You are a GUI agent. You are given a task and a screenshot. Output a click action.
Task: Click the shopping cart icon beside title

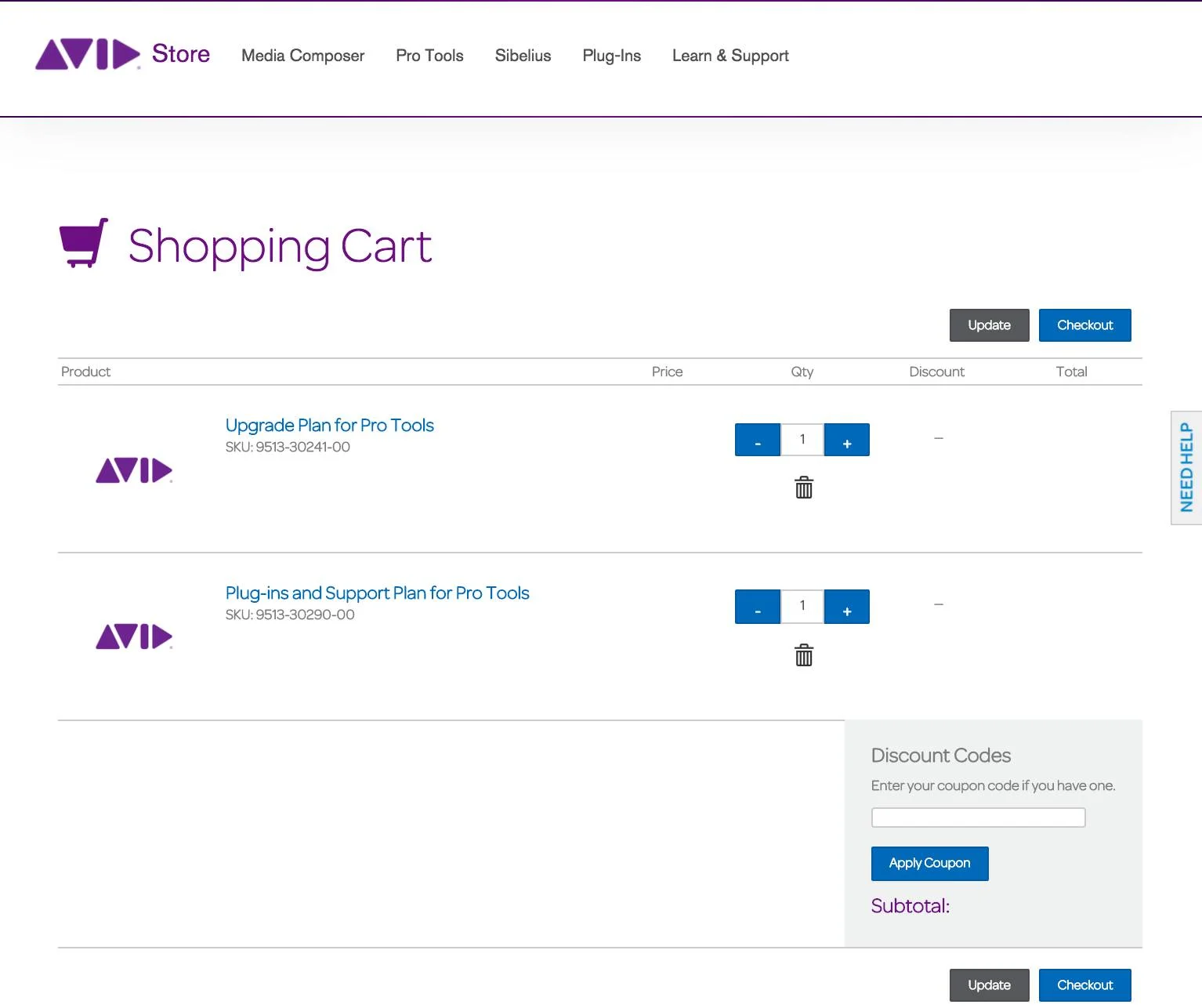pyautogui.click(x=84, y=243)
